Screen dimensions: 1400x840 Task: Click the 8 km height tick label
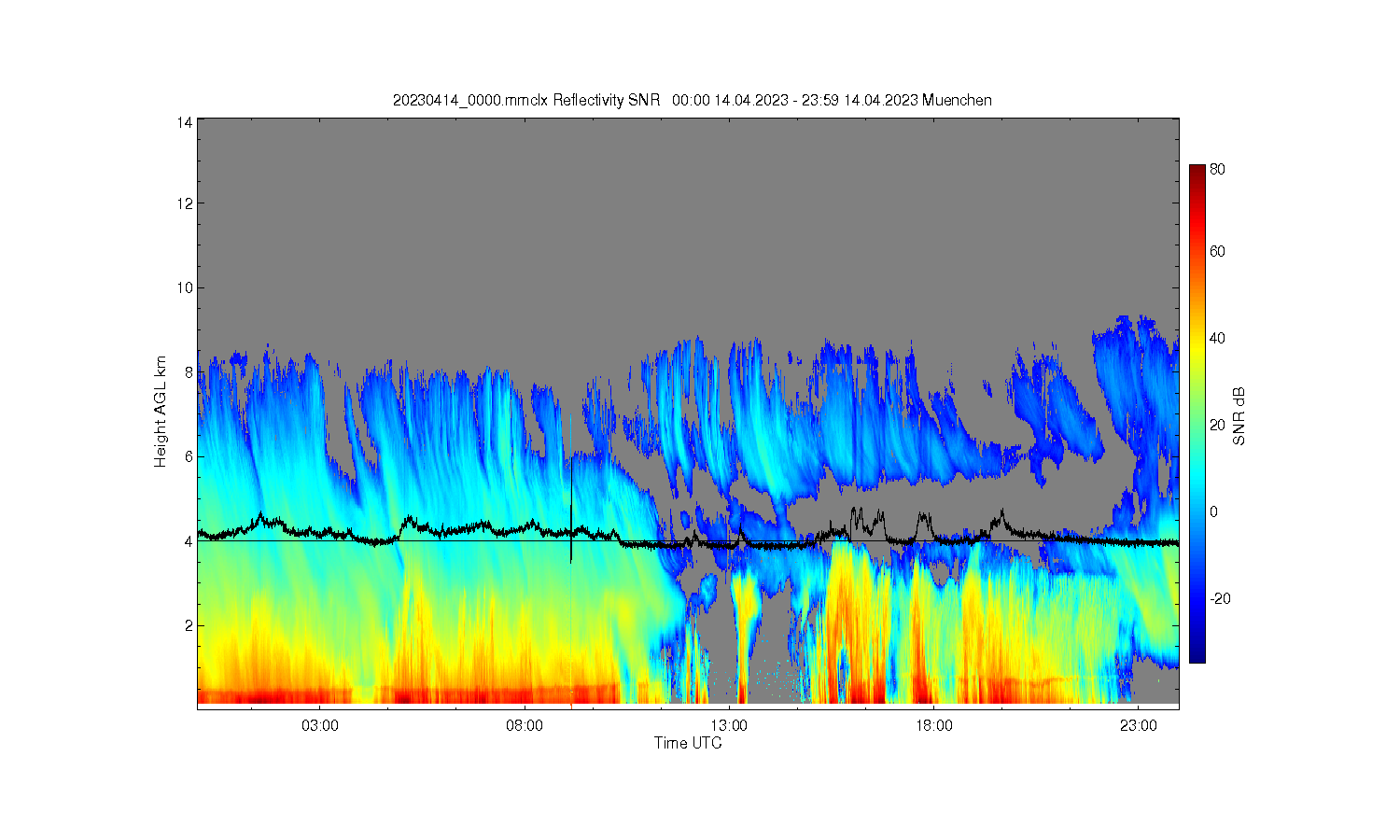[189, 371]
